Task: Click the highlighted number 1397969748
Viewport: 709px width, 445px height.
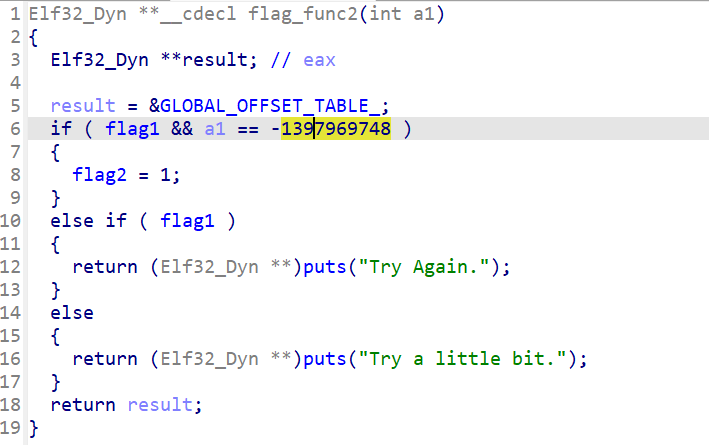Action: point(336,129)
